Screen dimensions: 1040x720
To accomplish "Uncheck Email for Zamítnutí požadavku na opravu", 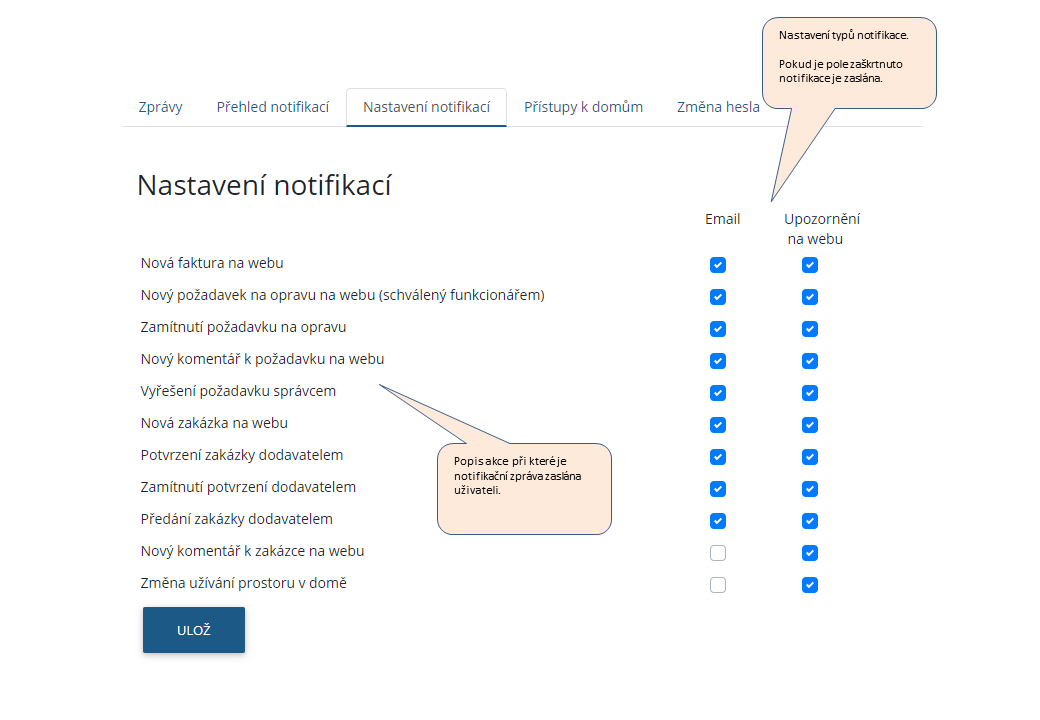I will pyautogui.click(x=718, y=329).
